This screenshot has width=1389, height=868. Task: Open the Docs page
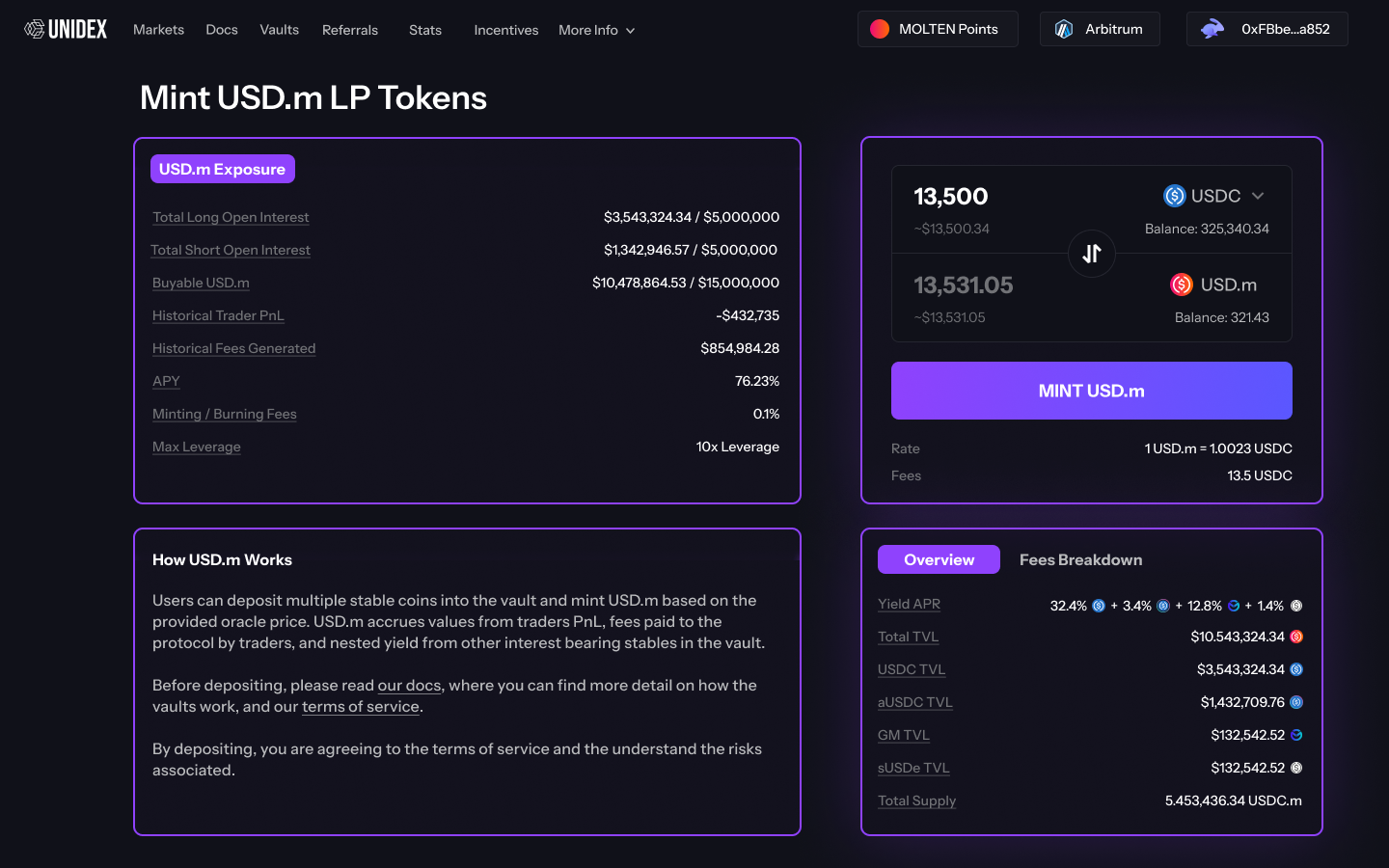222,30
